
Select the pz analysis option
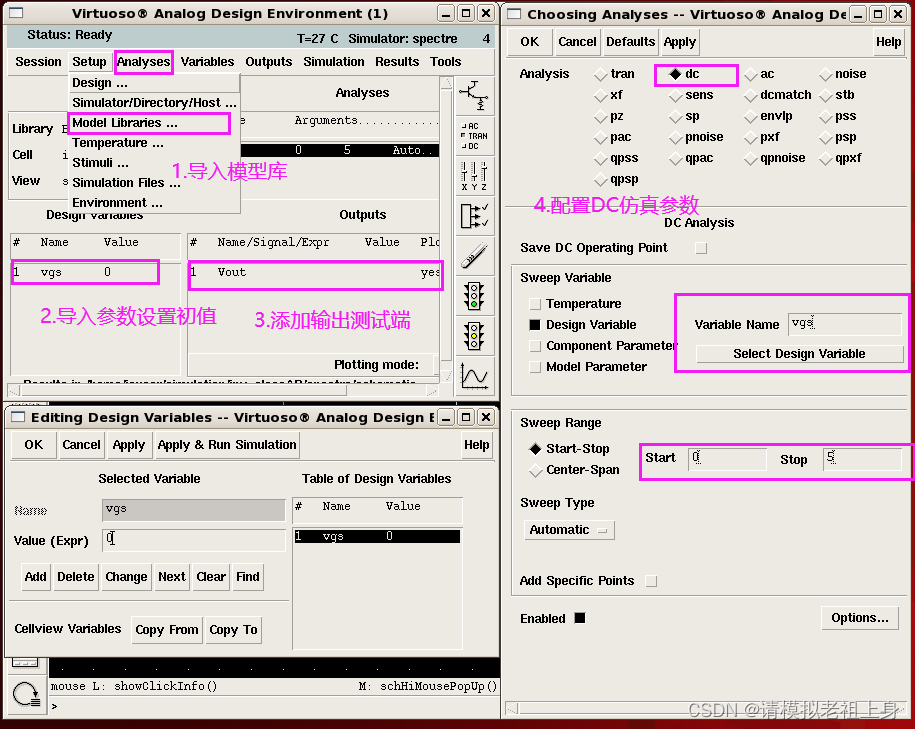600,116
